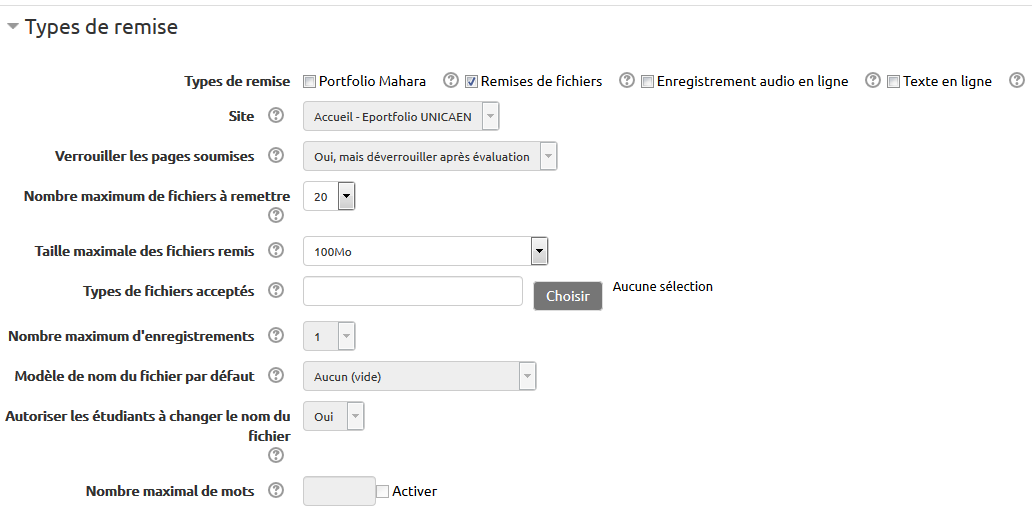Show help for Taille maximale des fichiers remis
This screenshot has width=1032, height=512.
[276, 251]
